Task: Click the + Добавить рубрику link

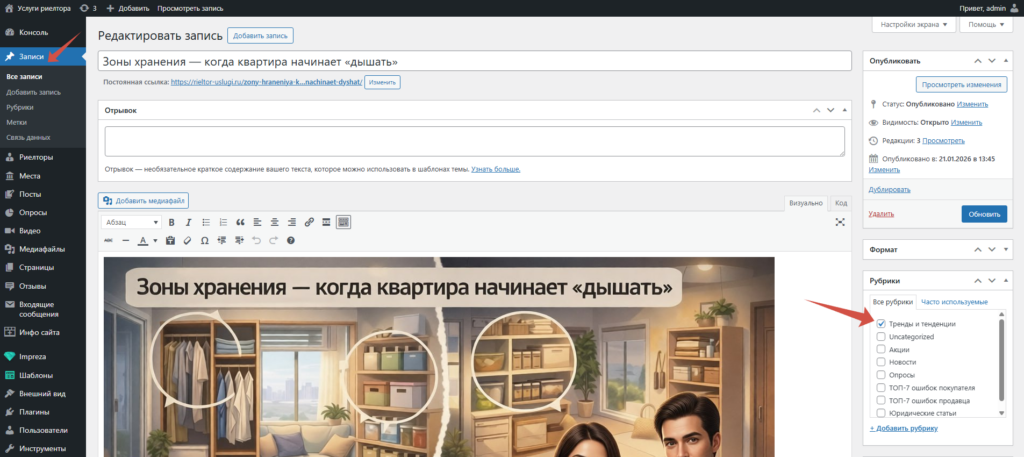Action: click(x=904, y=428)
